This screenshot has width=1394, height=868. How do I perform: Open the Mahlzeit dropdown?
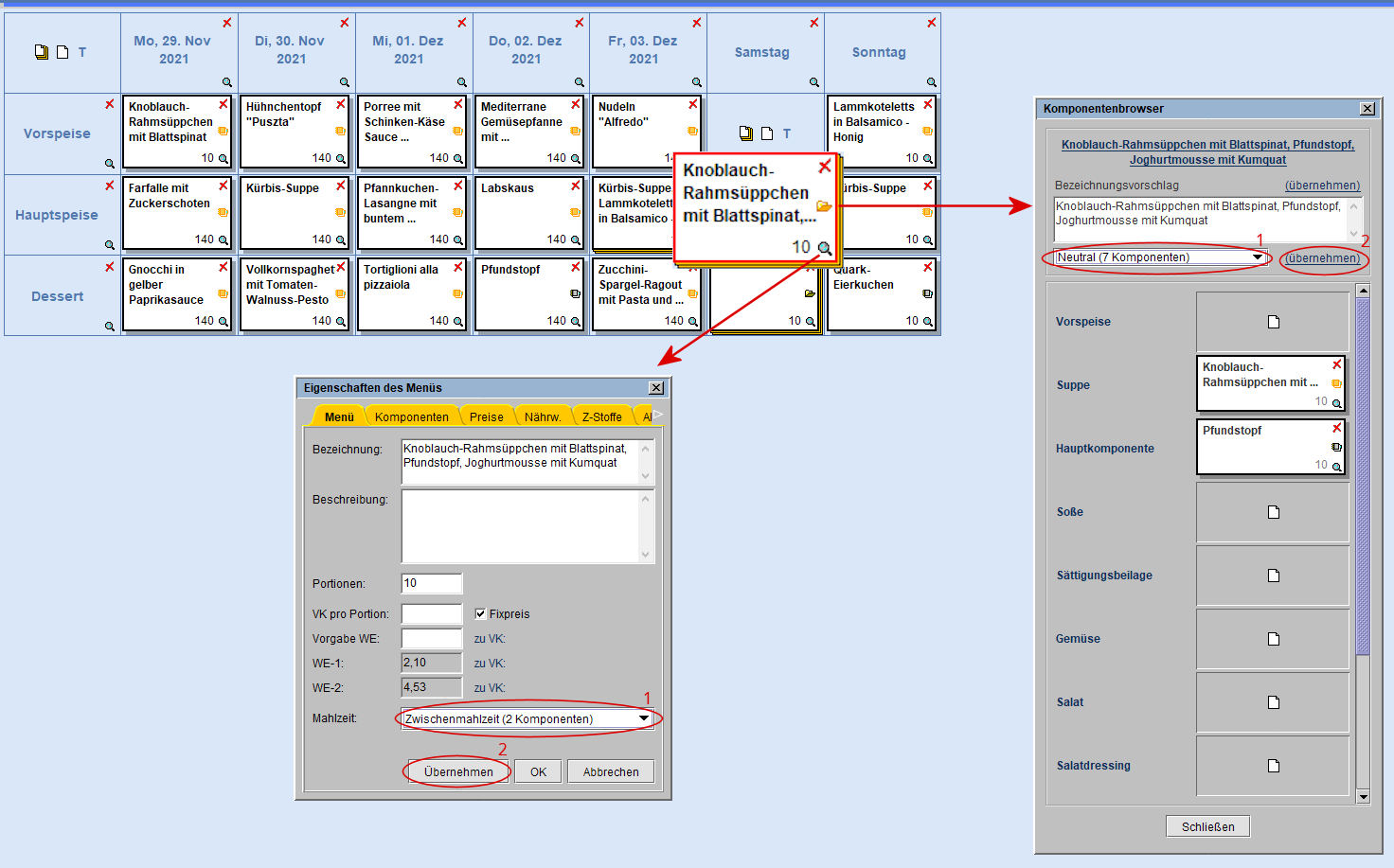tap(644, 718)
